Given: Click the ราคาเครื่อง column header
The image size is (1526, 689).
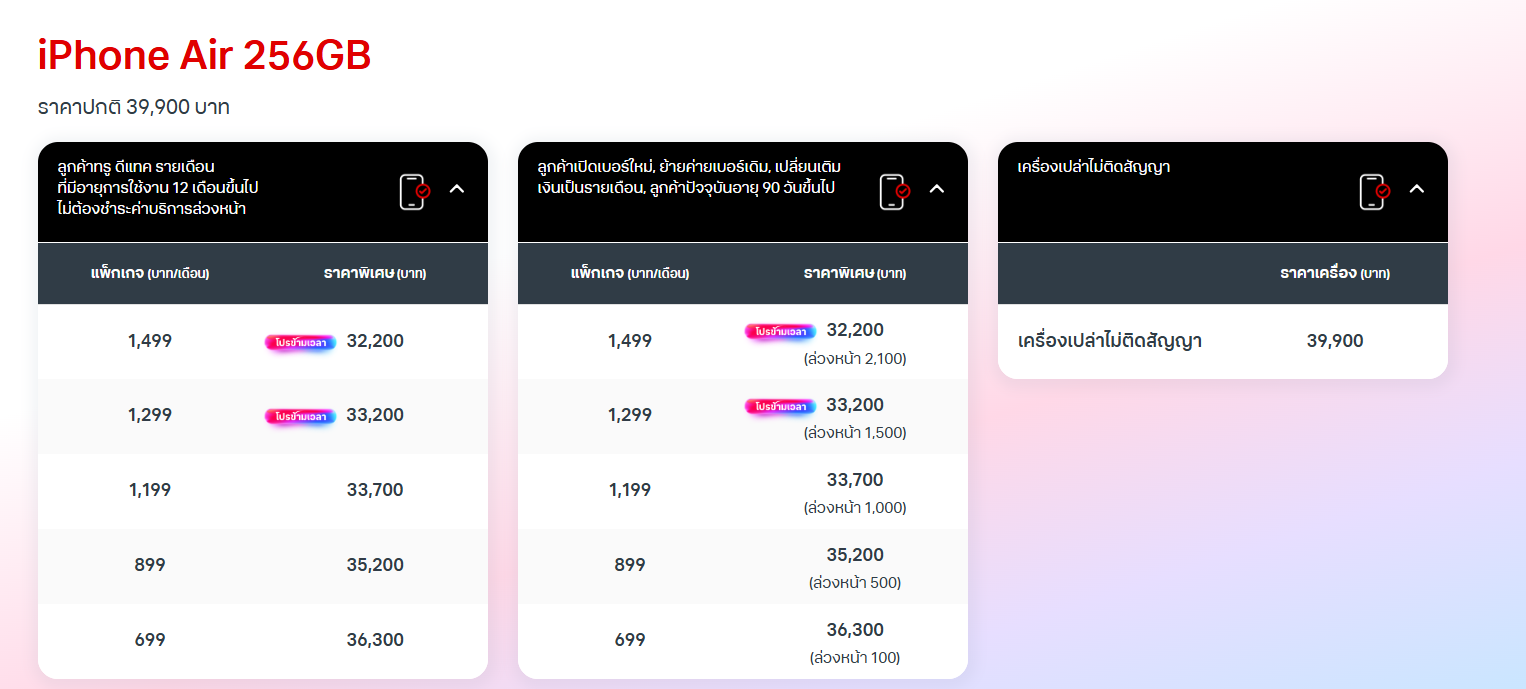Looking at the screenshot, I should [1334, 273].
